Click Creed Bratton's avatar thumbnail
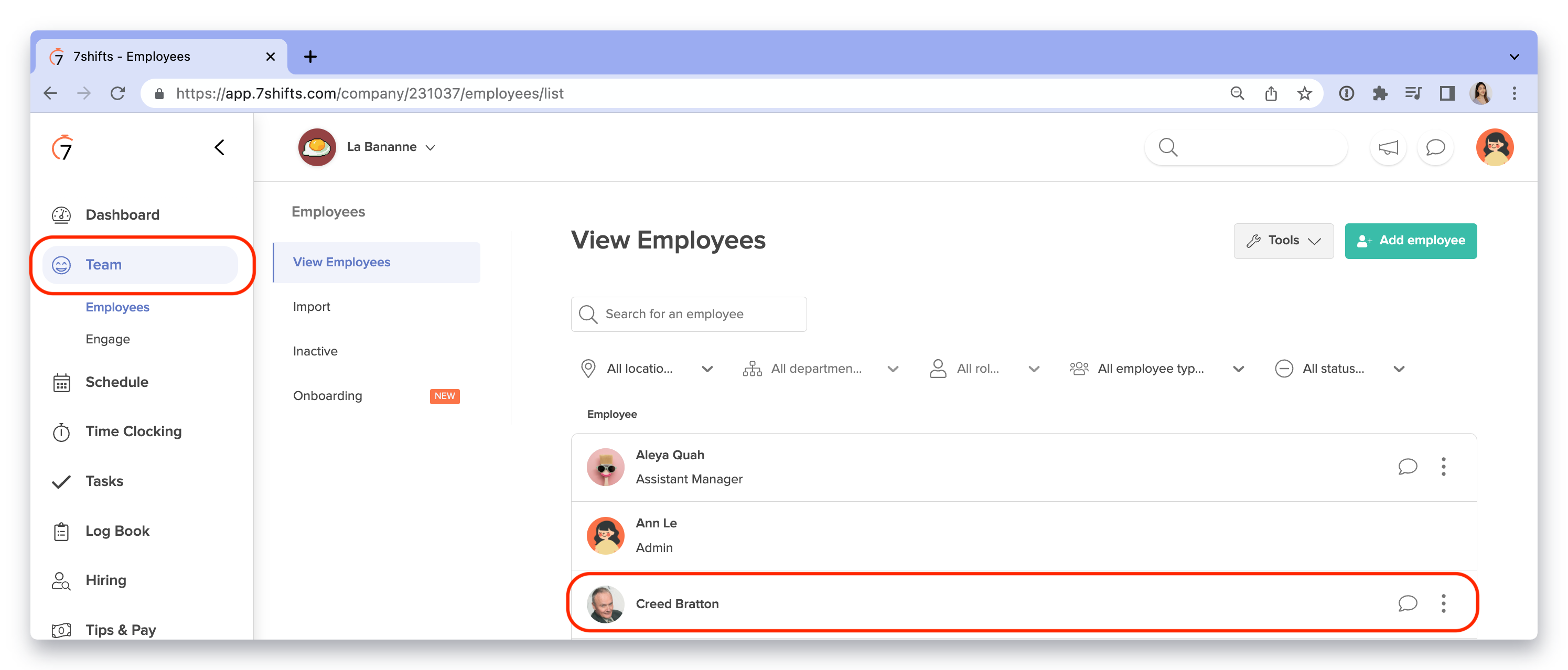 605,603
